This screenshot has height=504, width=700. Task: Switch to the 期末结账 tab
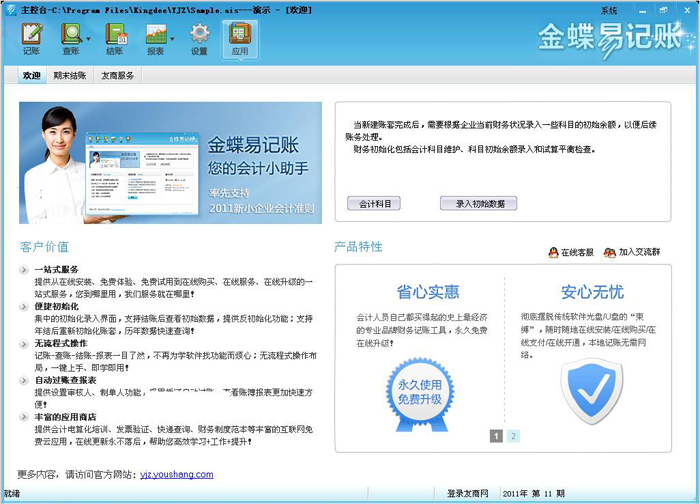click(70, 75)
